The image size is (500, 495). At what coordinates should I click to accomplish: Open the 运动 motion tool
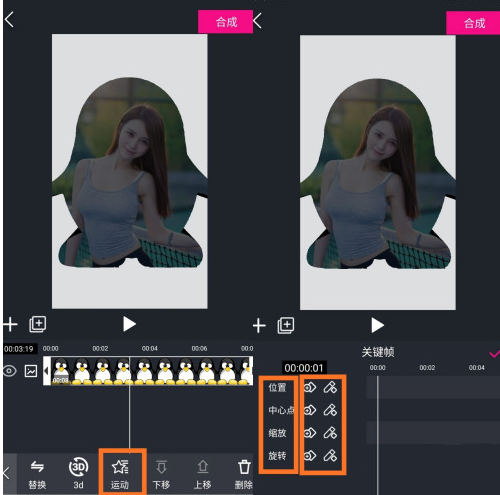pos(120,474)
